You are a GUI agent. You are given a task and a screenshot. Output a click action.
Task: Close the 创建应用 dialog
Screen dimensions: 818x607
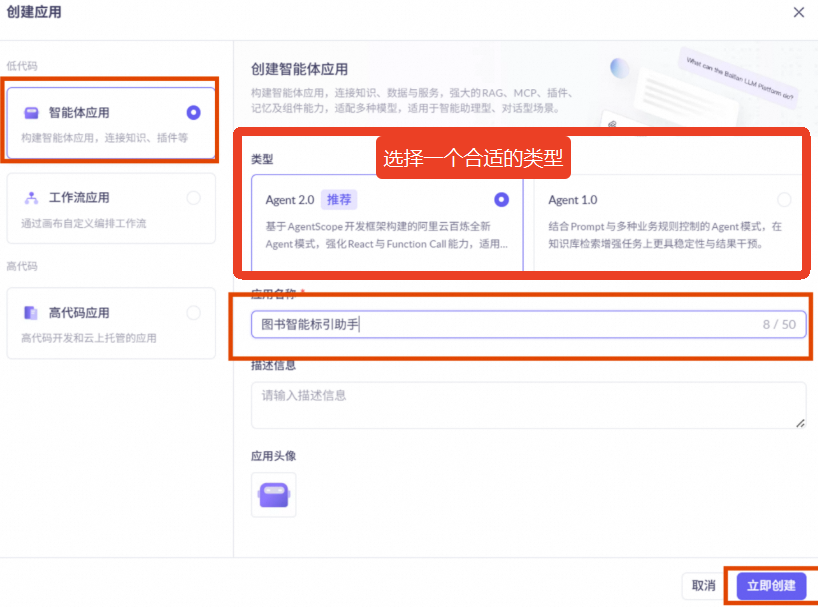click(798, 12)
